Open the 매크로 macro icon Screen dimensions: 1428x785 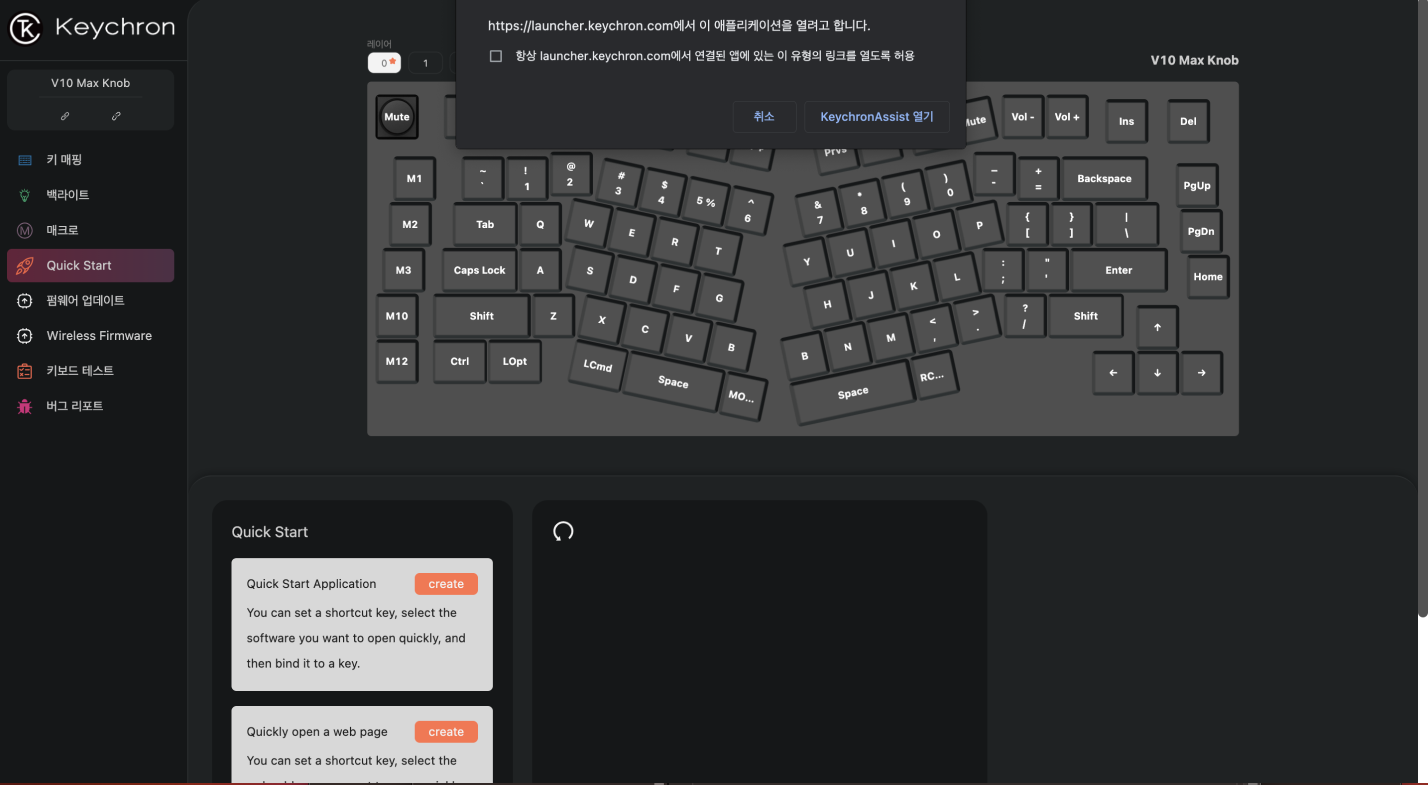(25, 230)
